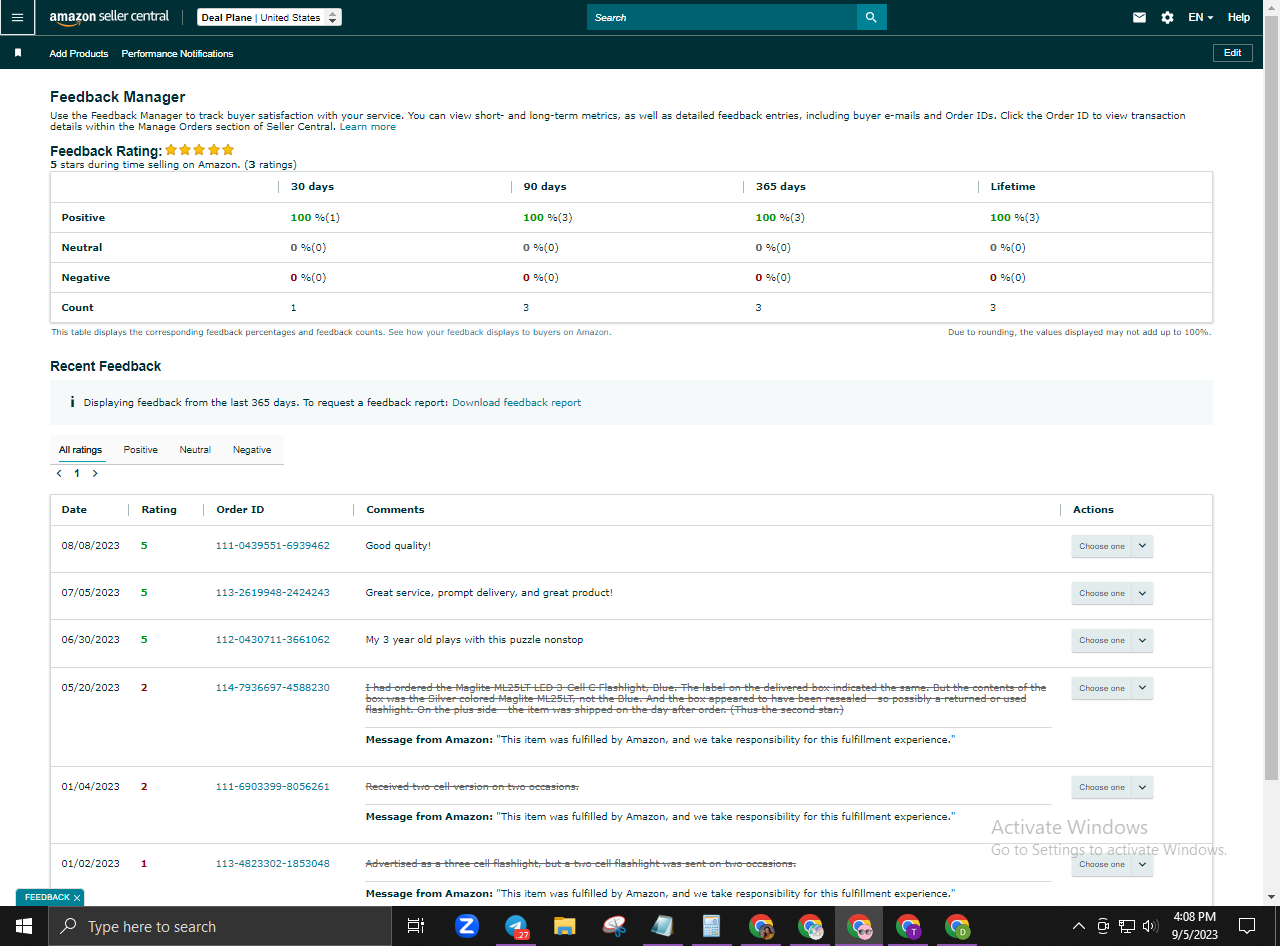The image size is (1280, 946).
Task: Click the '90 days' column header
Action: click(x=545, y=187)
